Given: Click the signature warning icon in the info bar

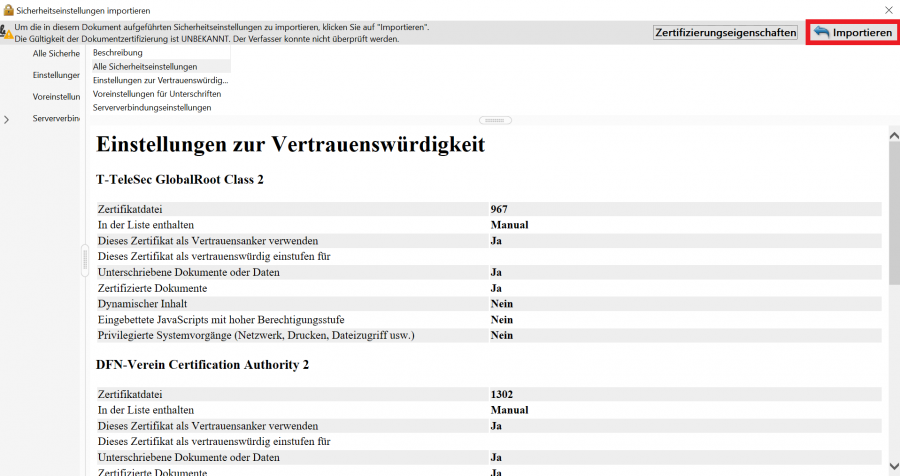Looking at the screenshot, I should tap(7, 33).
